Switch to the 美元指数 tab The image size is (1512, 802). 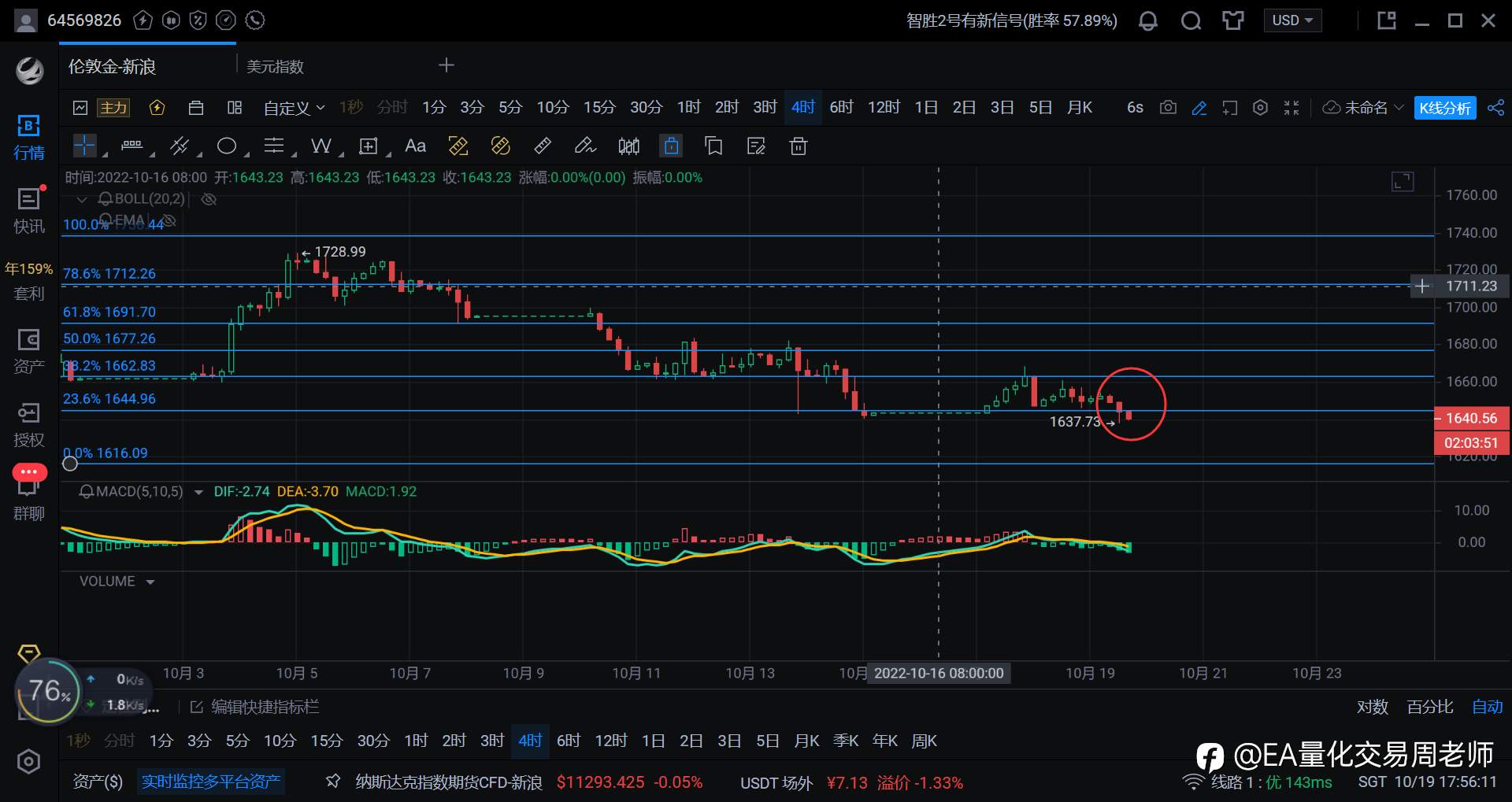coord(275,67)
